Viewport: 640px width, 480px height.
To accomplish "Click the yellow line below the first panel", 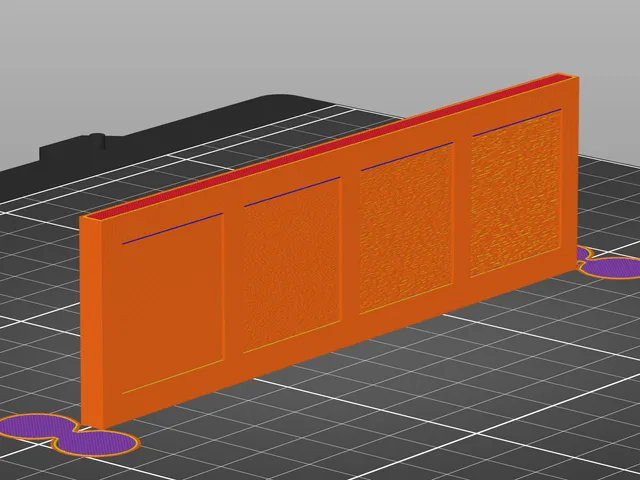I will click(172, 377).
